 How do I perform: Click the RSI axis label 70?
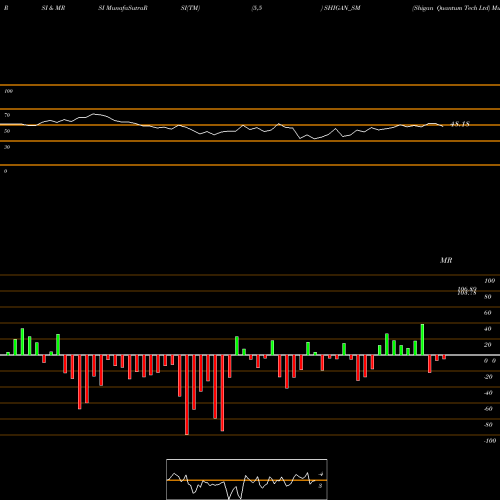(7, 115)
